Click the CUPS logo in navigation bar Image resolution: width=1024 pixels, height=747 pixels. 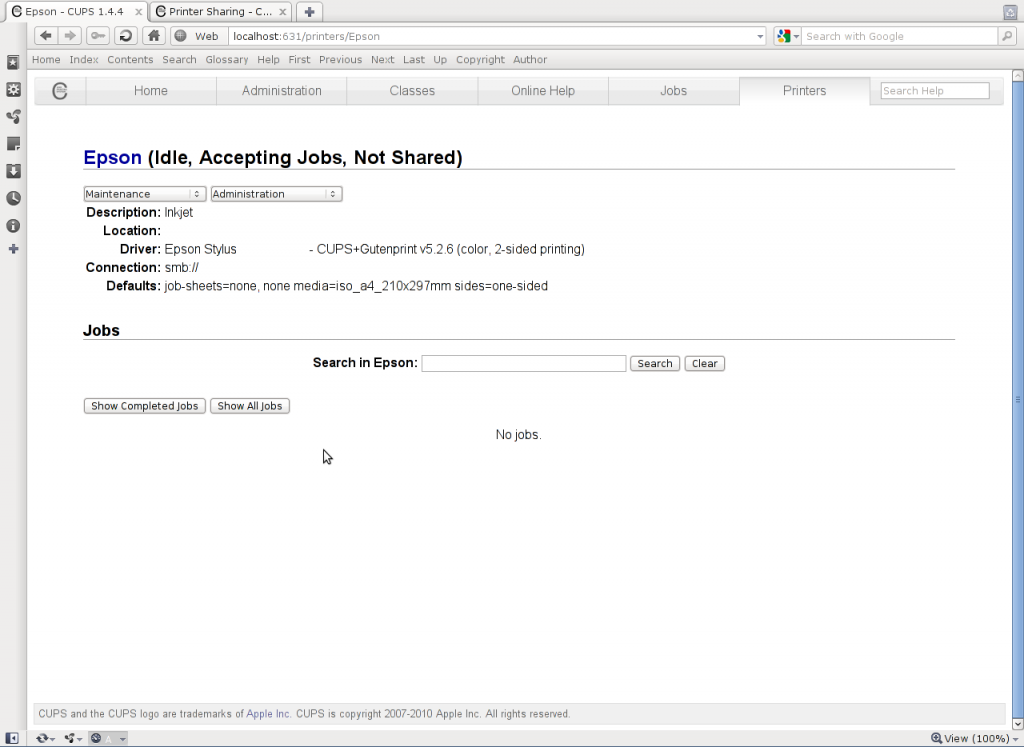click(59, 91)
